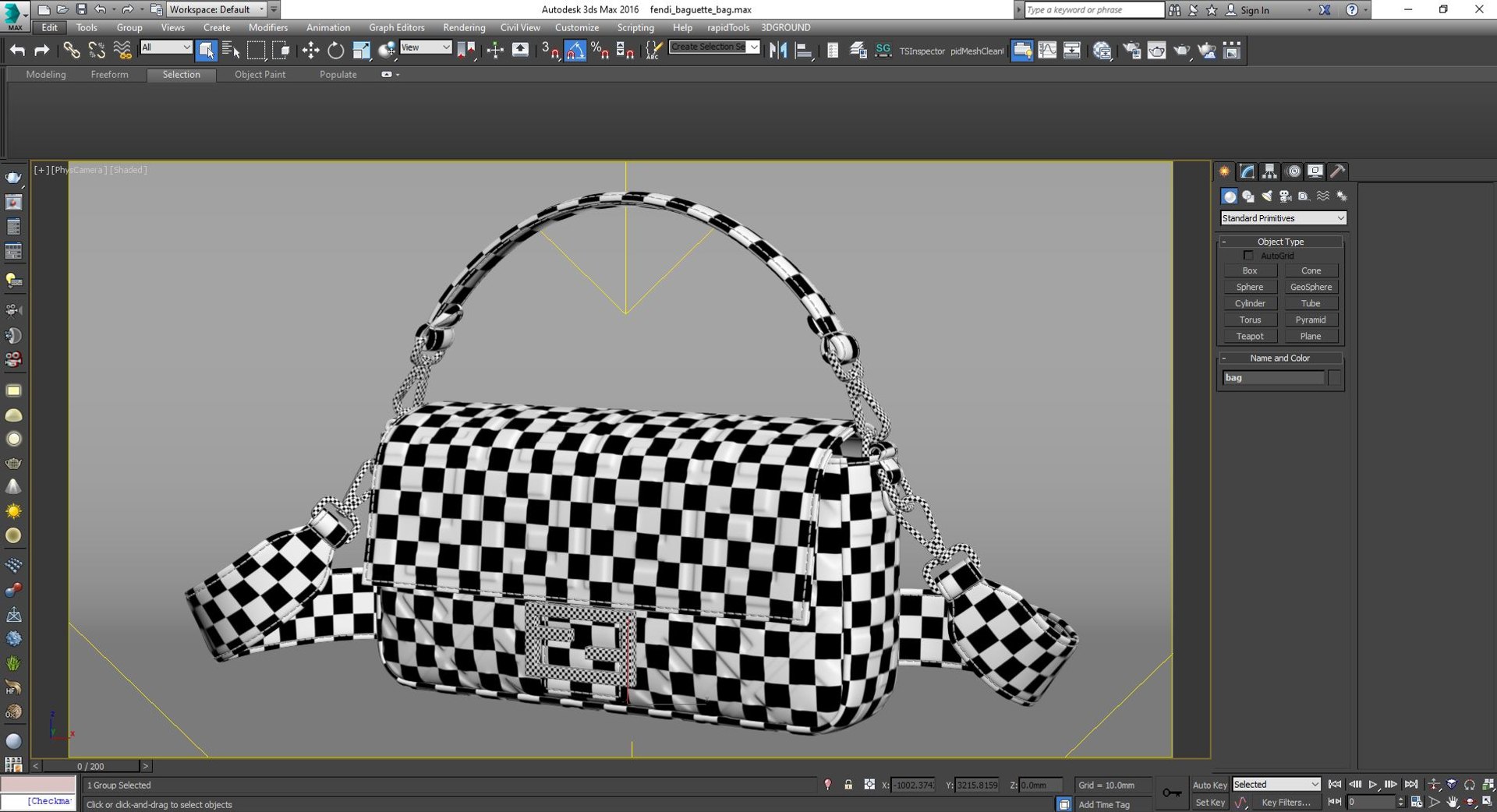Toggle the Percent Snap icon
This screenshot has height=812, width=1497.
click(600, 51)
